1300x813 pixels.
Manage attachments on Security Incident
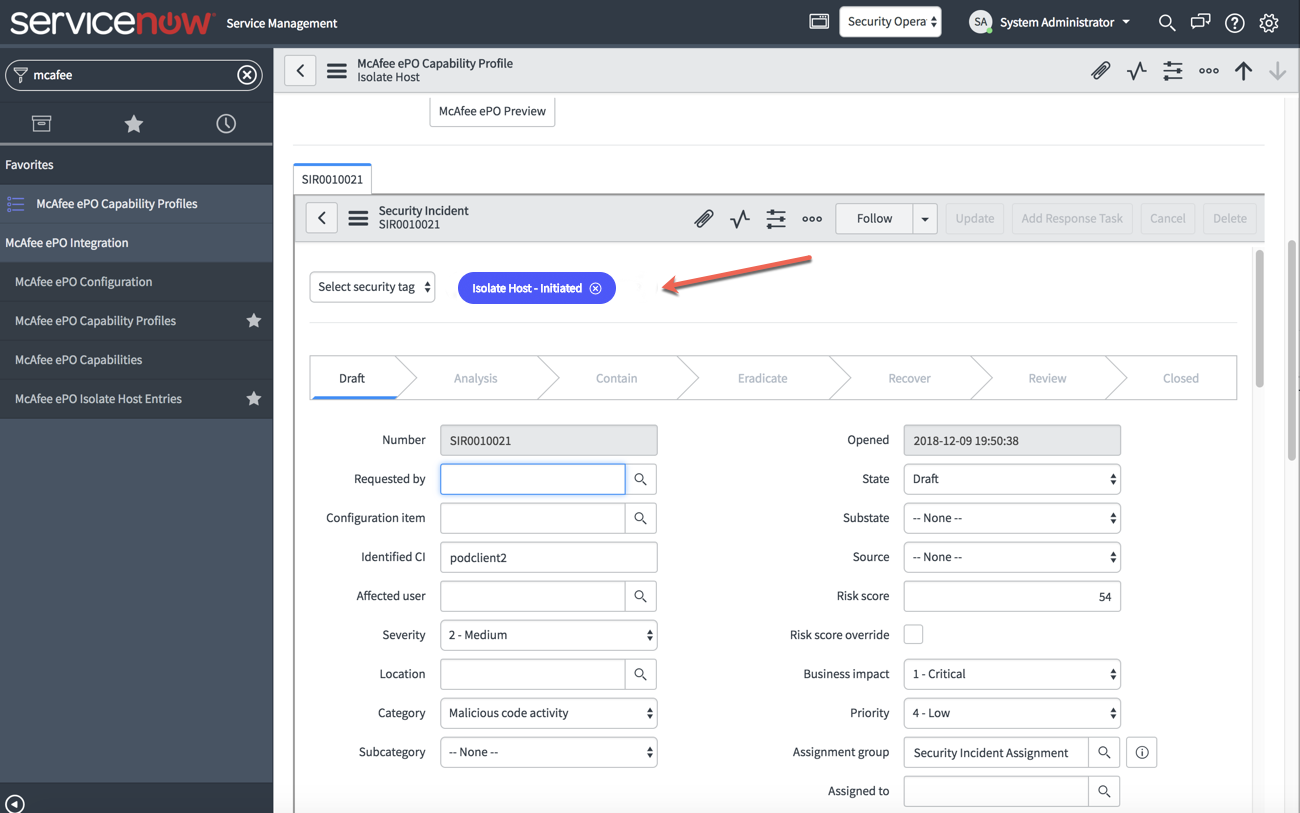coord(704,218)
